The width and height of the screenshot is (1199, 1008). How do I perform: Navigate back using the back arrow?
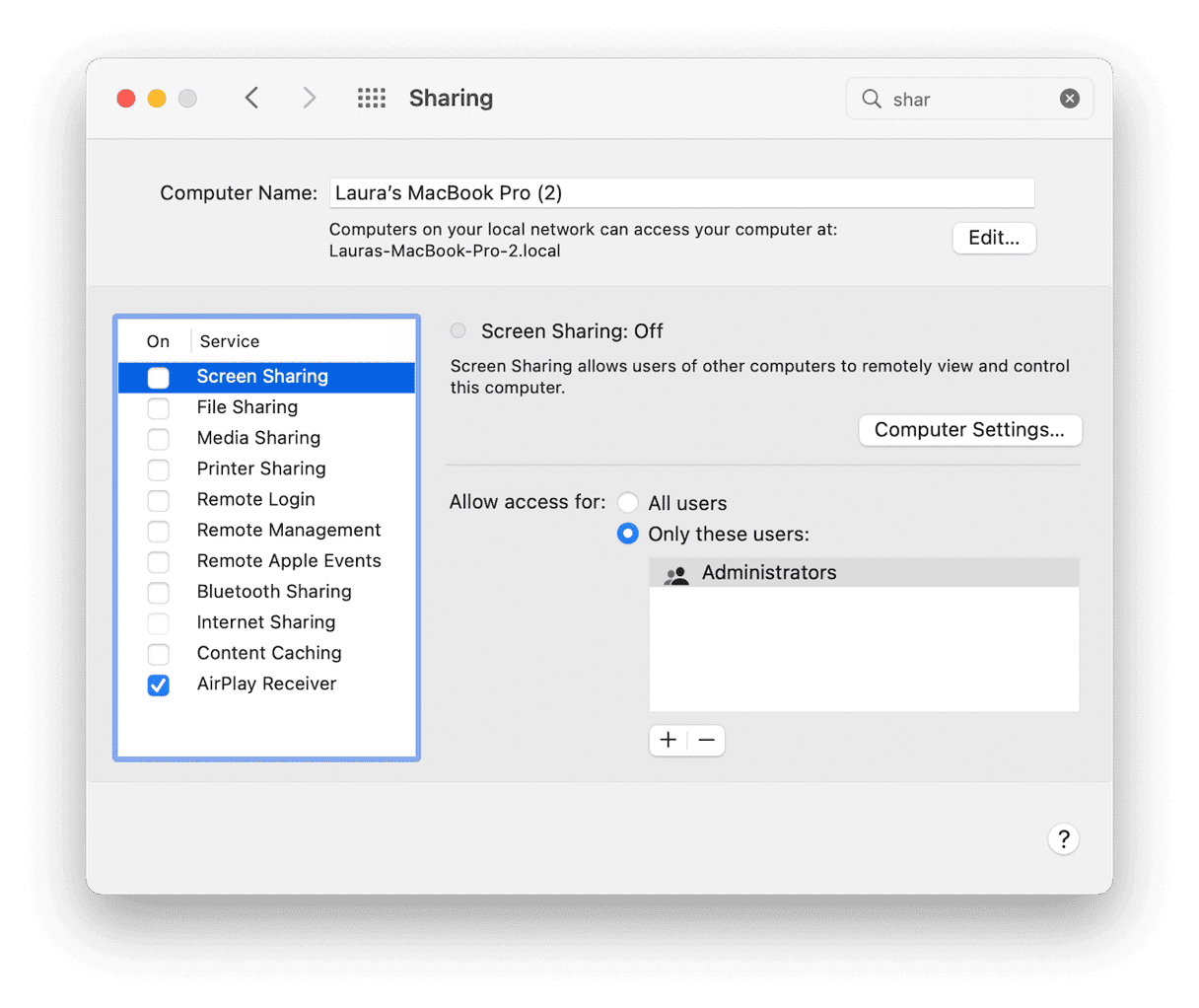click(x=251, y=98)
